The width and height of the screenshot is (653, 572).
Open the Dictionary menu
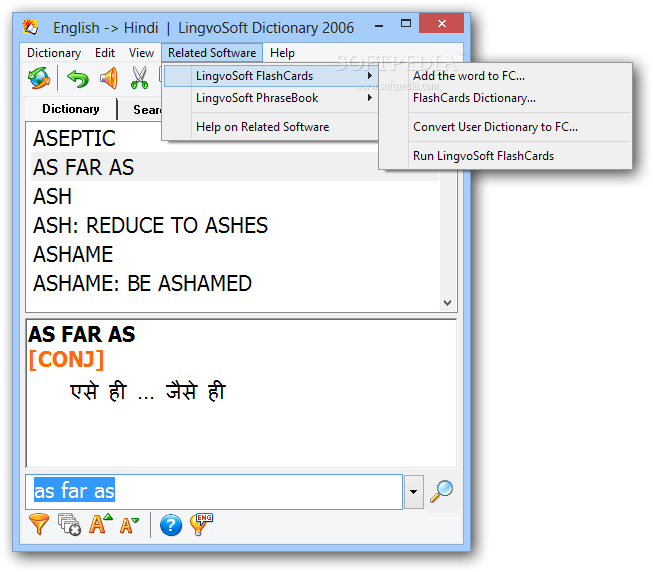pyautogui.click(x=54, y=53)
